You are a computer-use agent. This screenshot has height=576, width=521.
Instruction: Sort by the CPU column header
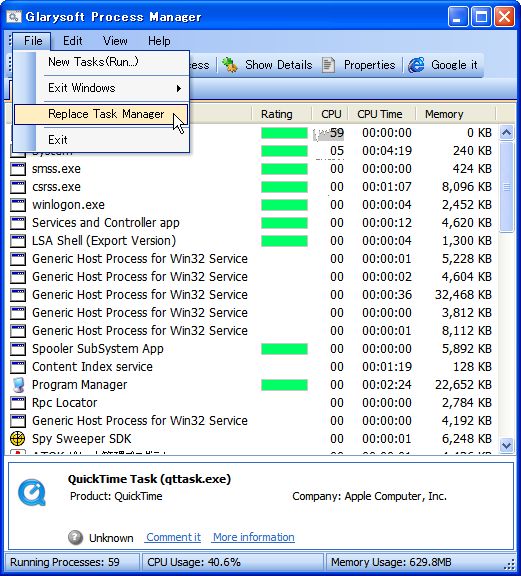330,114
